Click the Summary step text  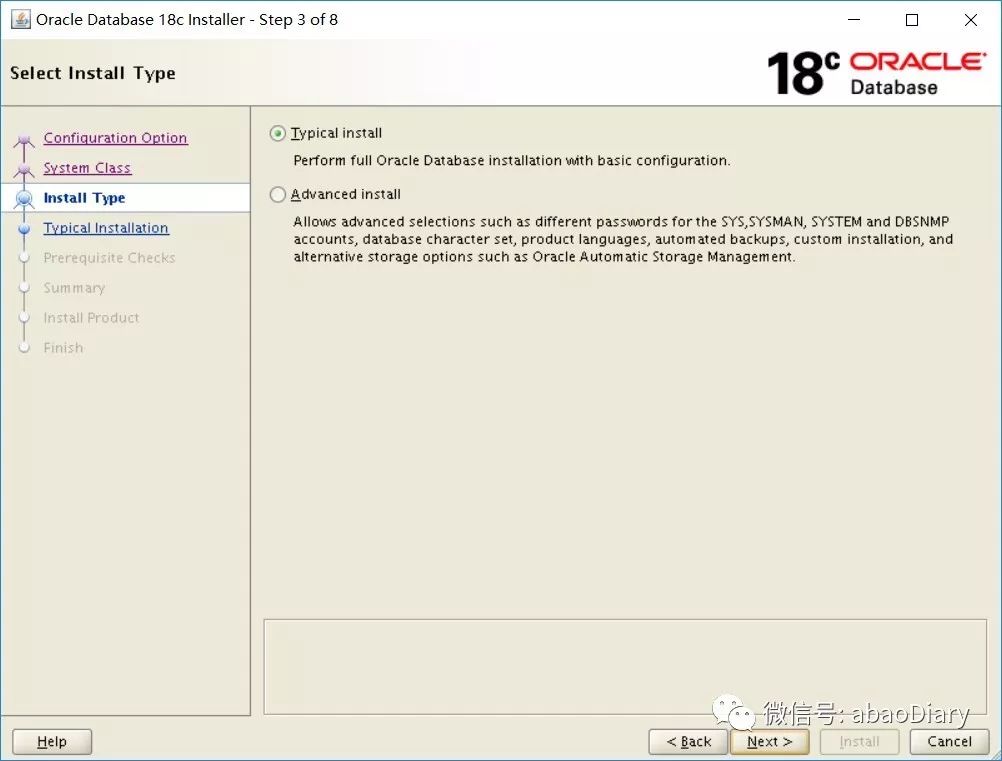(x=74, y=288)
